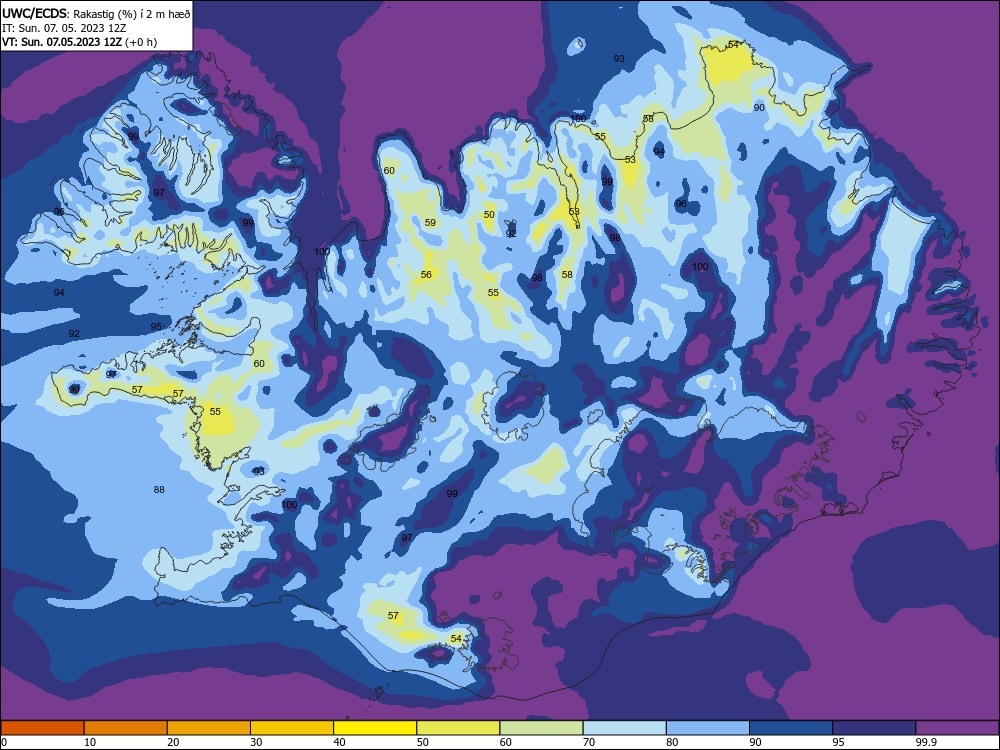Click the legend tick label '20'

click(173, 742)
